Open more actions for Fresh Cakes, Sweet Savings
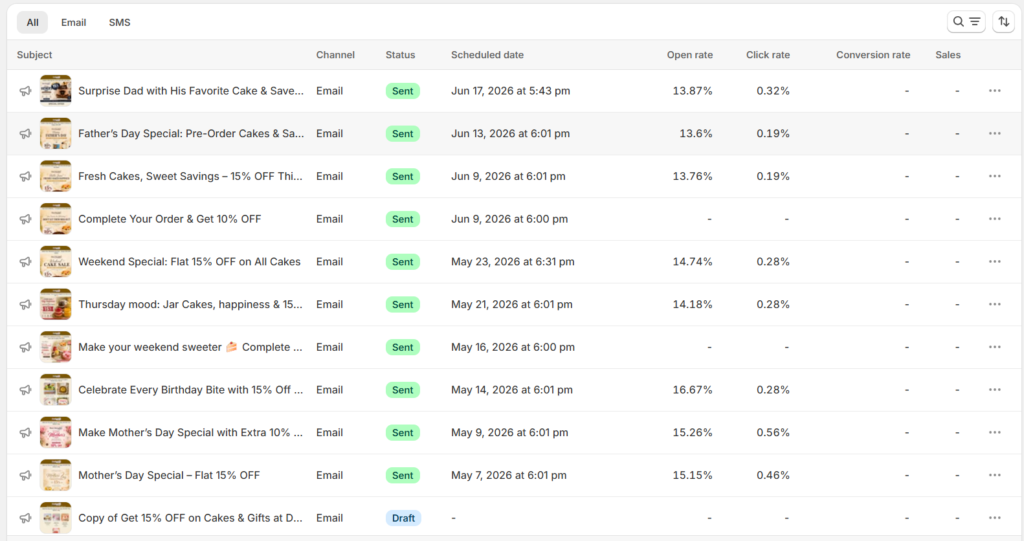Screen dimensions: 1024x541 click(x=995, y=176)
